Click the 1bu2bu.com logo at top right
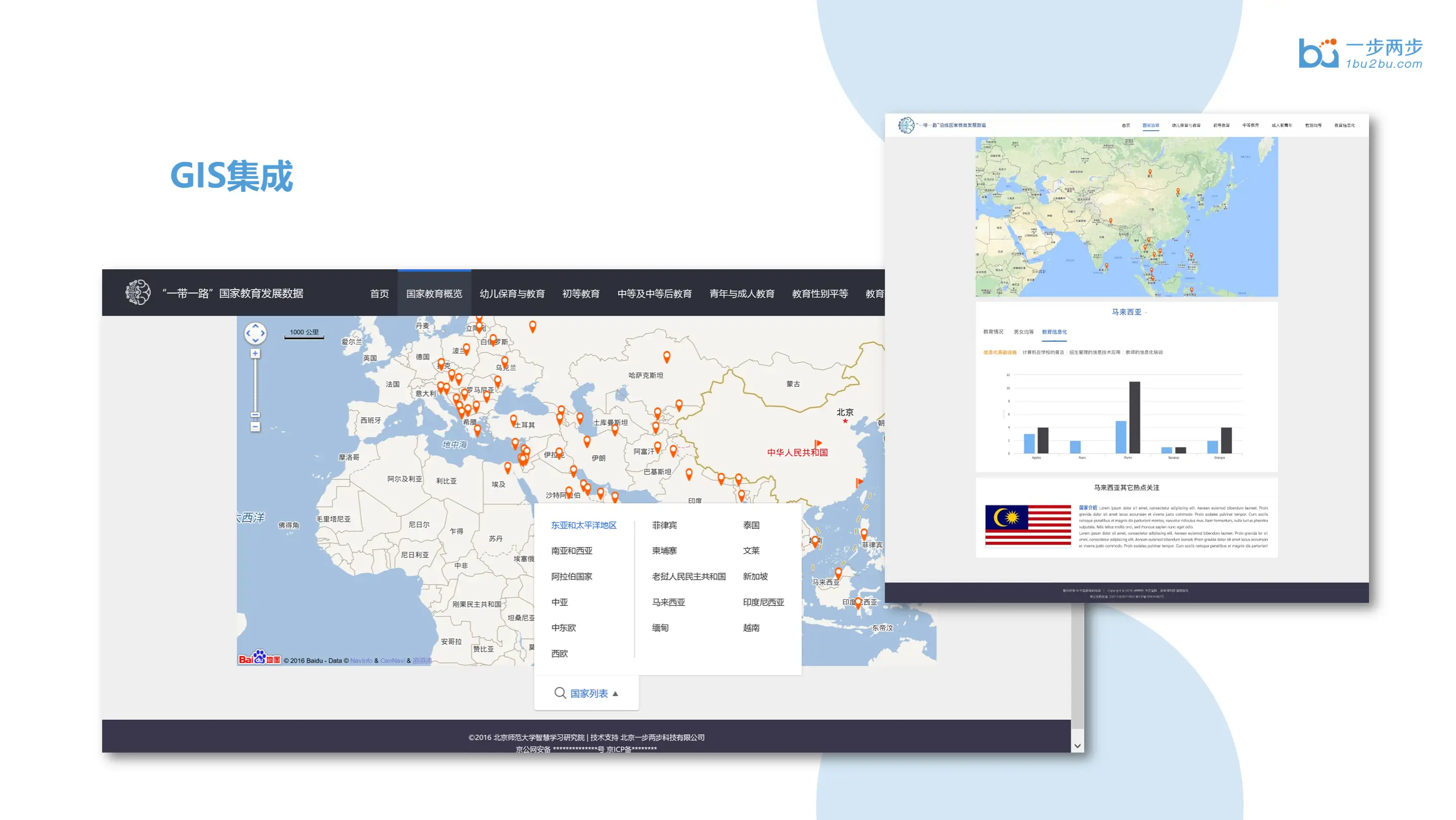The width and height of the screenshot is (1456, 820). (1359, 54)
